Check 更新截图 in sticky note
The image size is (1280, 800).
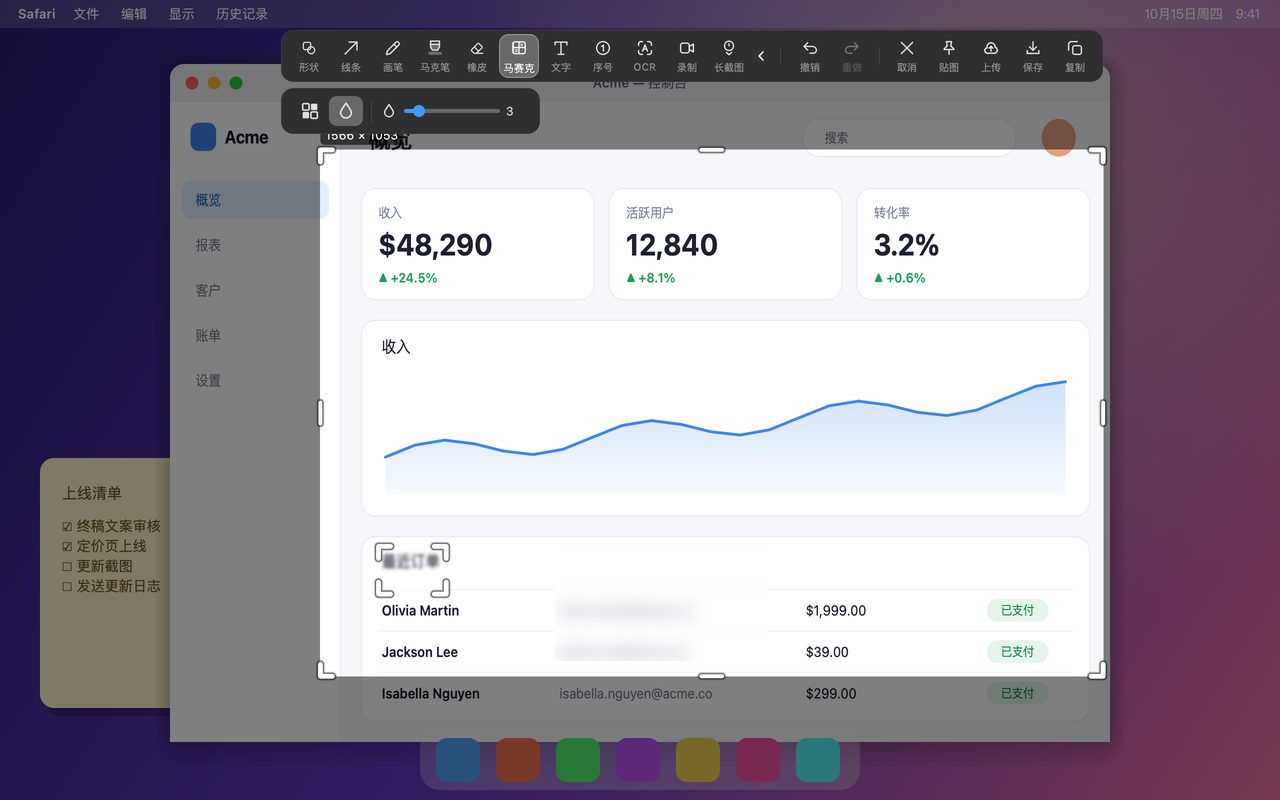click(67, 566)
